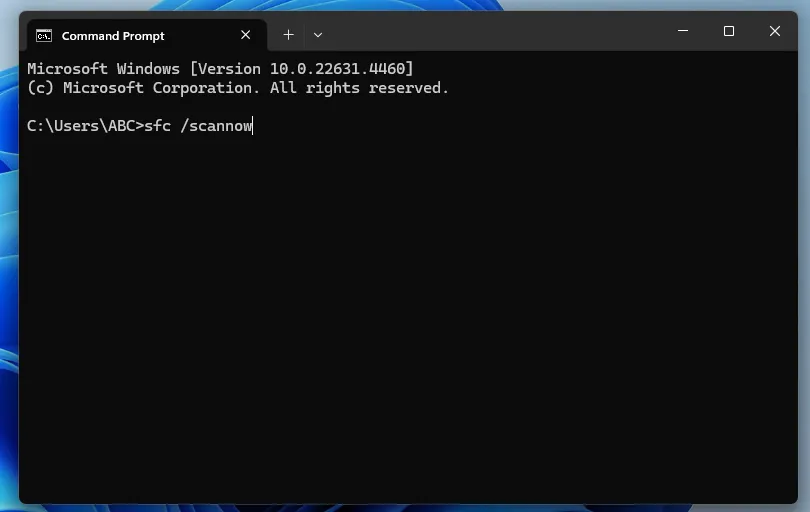This screenshot has width=810, height=512.
Task: Close the Command Prompt tab
Action: (245, 35)
